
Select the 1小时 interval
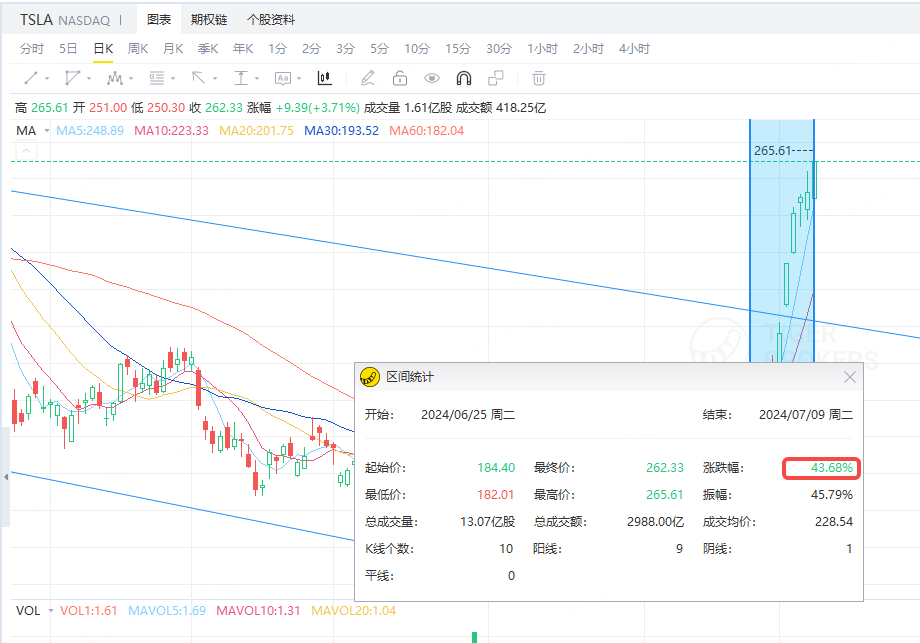(542, 49)
